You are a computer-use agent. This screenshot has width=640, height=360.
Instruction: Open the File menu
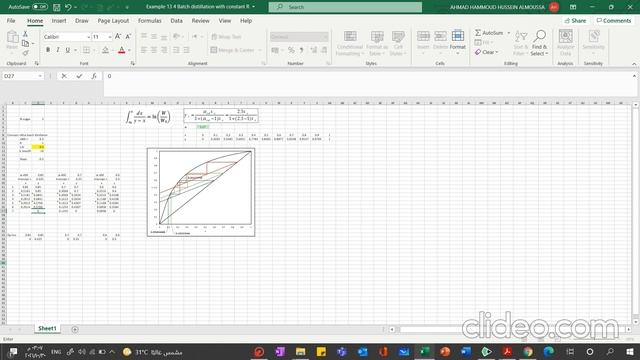point(11,20)
